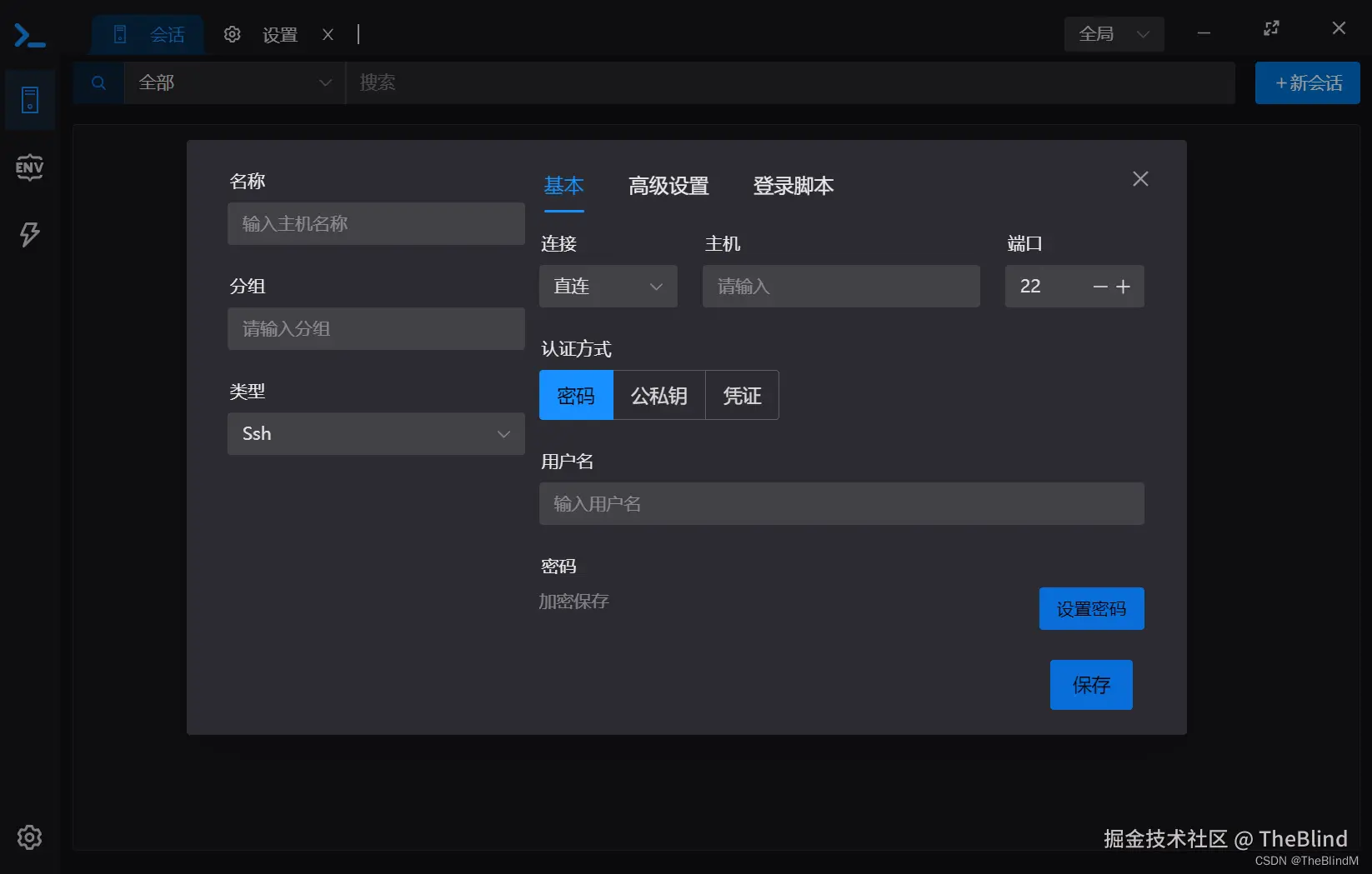Open the 高级设置 tab
Image resolution: width=1372 pixels, height=874 pixels.
668,186
